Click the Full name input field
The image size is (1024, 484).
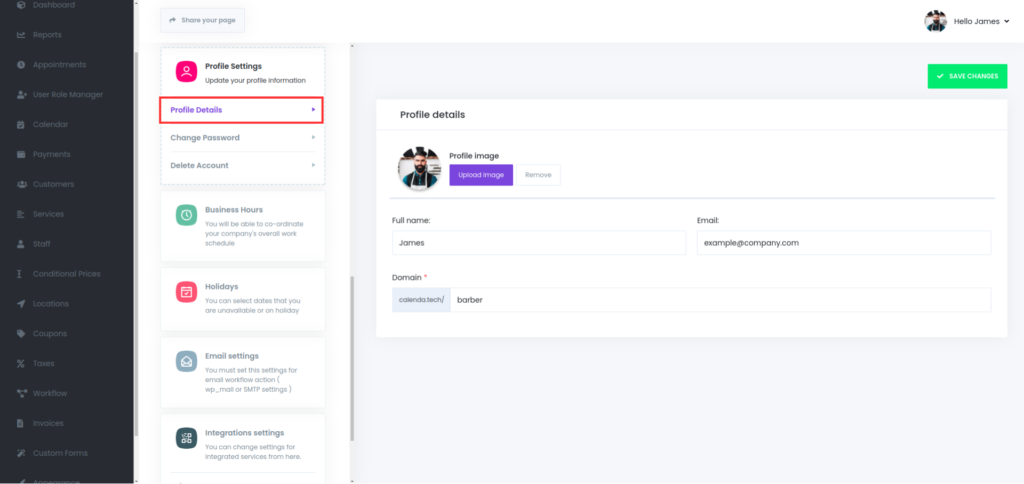coord(538,243)
